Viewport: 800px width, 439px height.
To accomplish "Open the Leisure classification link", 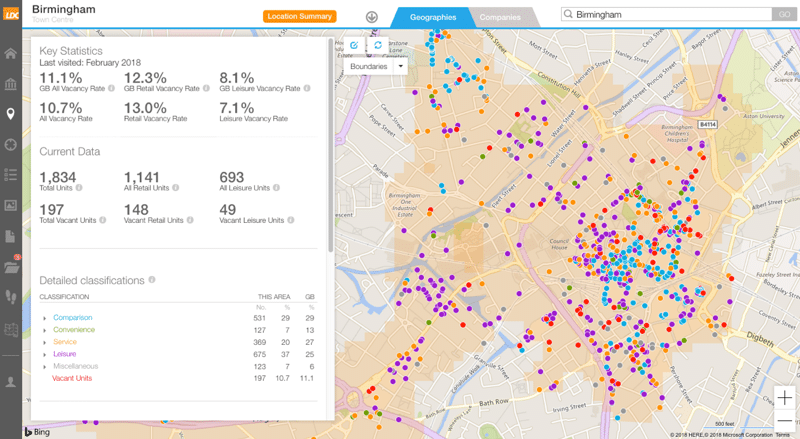I will coord(64,354).
